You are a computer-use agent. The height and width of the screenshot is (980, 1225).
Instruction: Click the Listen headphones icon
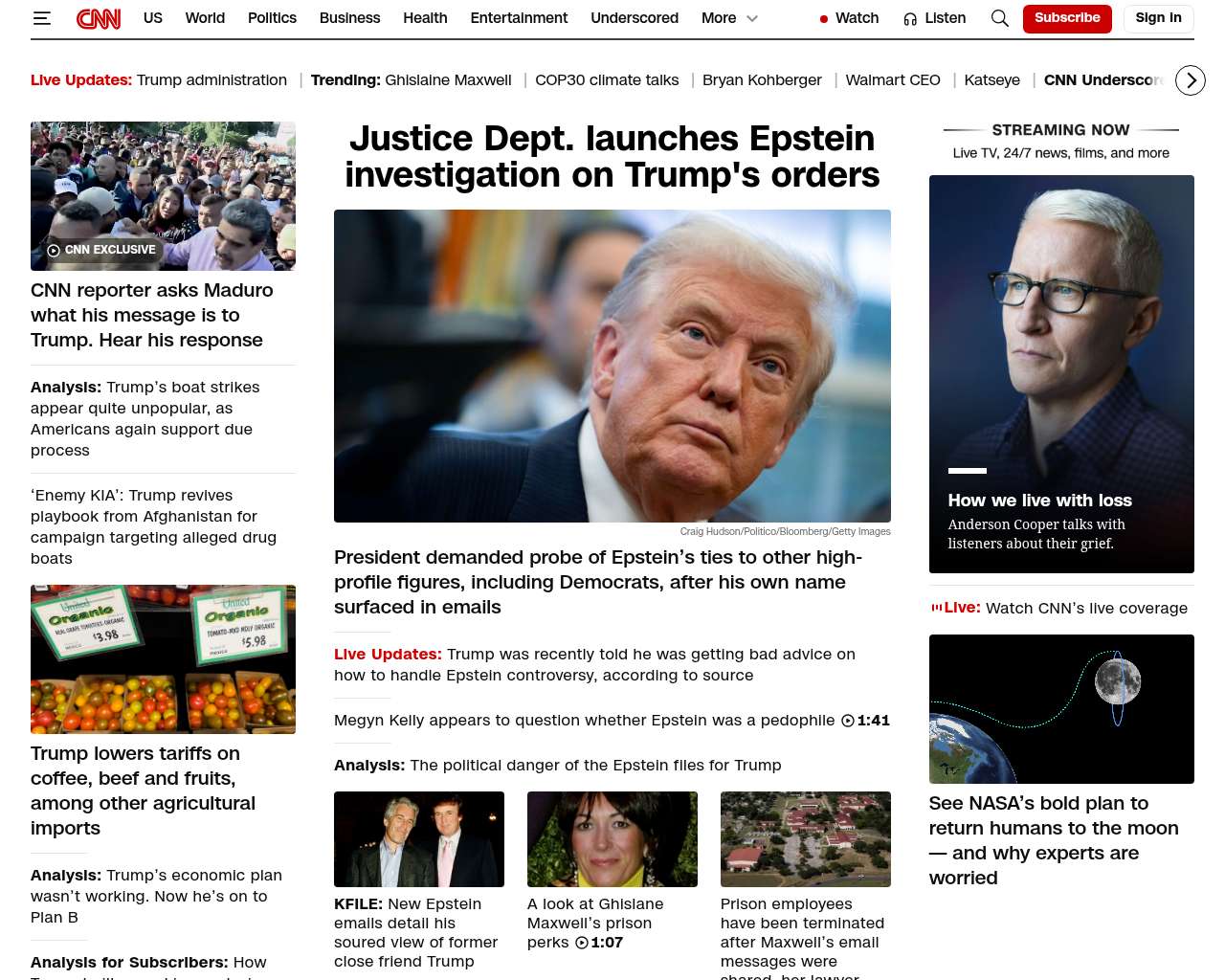click(x=910, y=19)
